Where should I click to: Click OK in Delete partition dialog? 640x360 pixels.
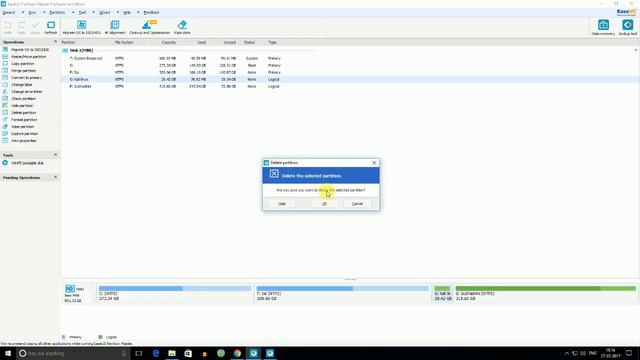coord(324,204)
